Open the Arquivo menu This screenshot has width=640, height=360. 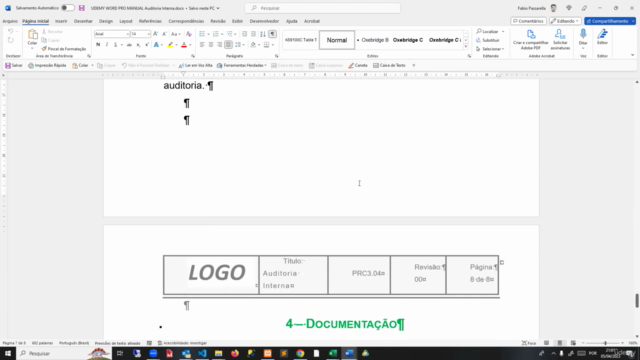(10, 21)
